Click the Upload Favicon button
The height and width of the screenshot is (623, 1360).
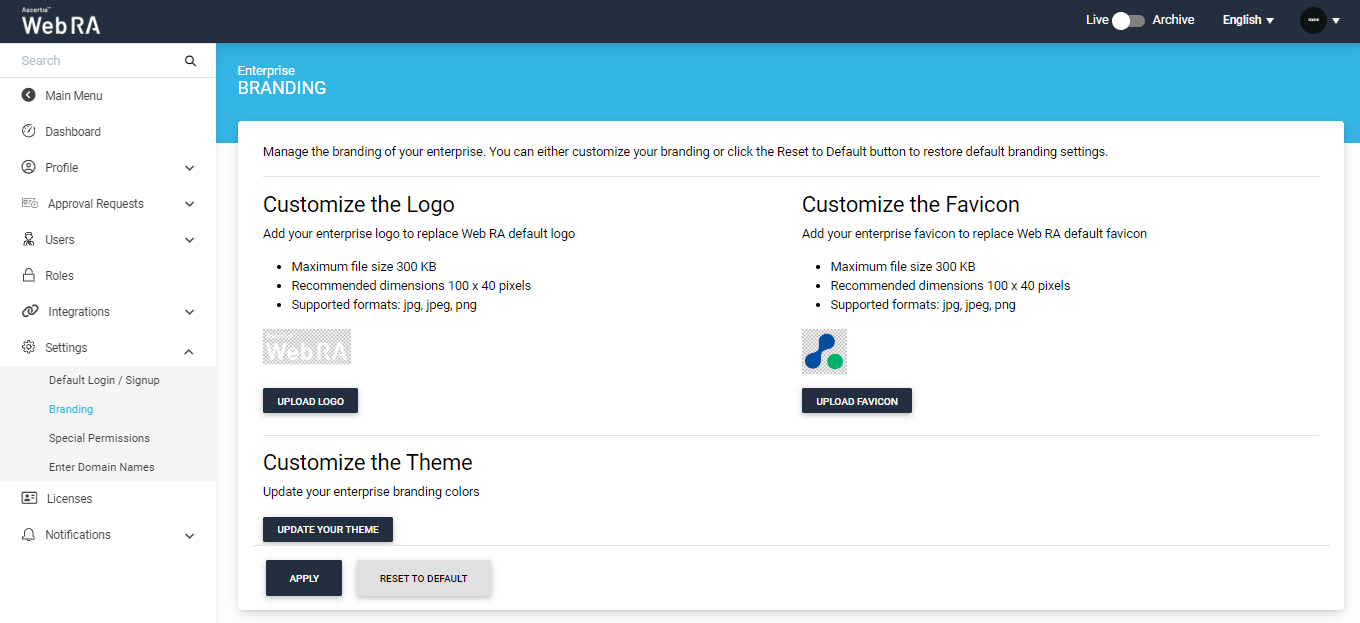[x=857, y=401]
